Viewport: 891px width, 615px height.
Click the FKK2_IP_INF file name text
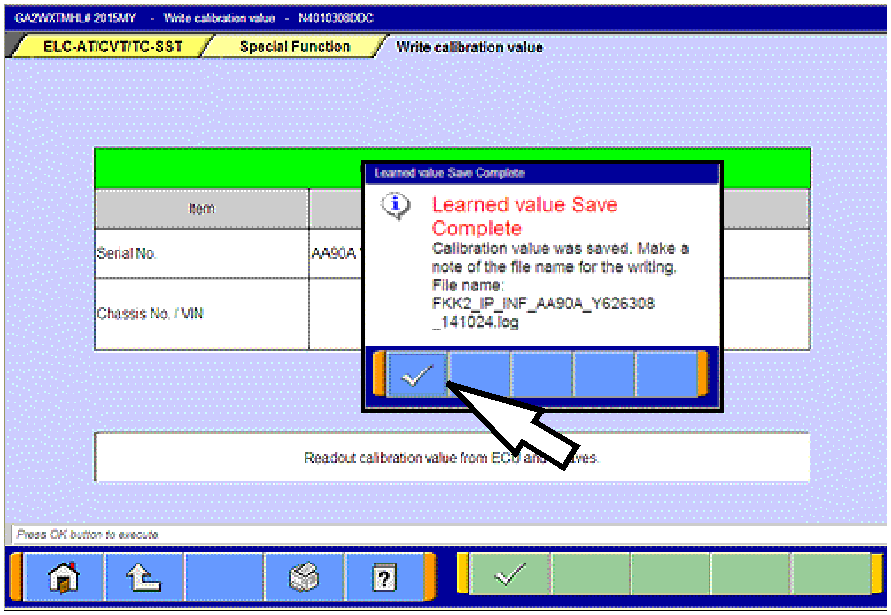pyautogui.click(x=543, y=303)
